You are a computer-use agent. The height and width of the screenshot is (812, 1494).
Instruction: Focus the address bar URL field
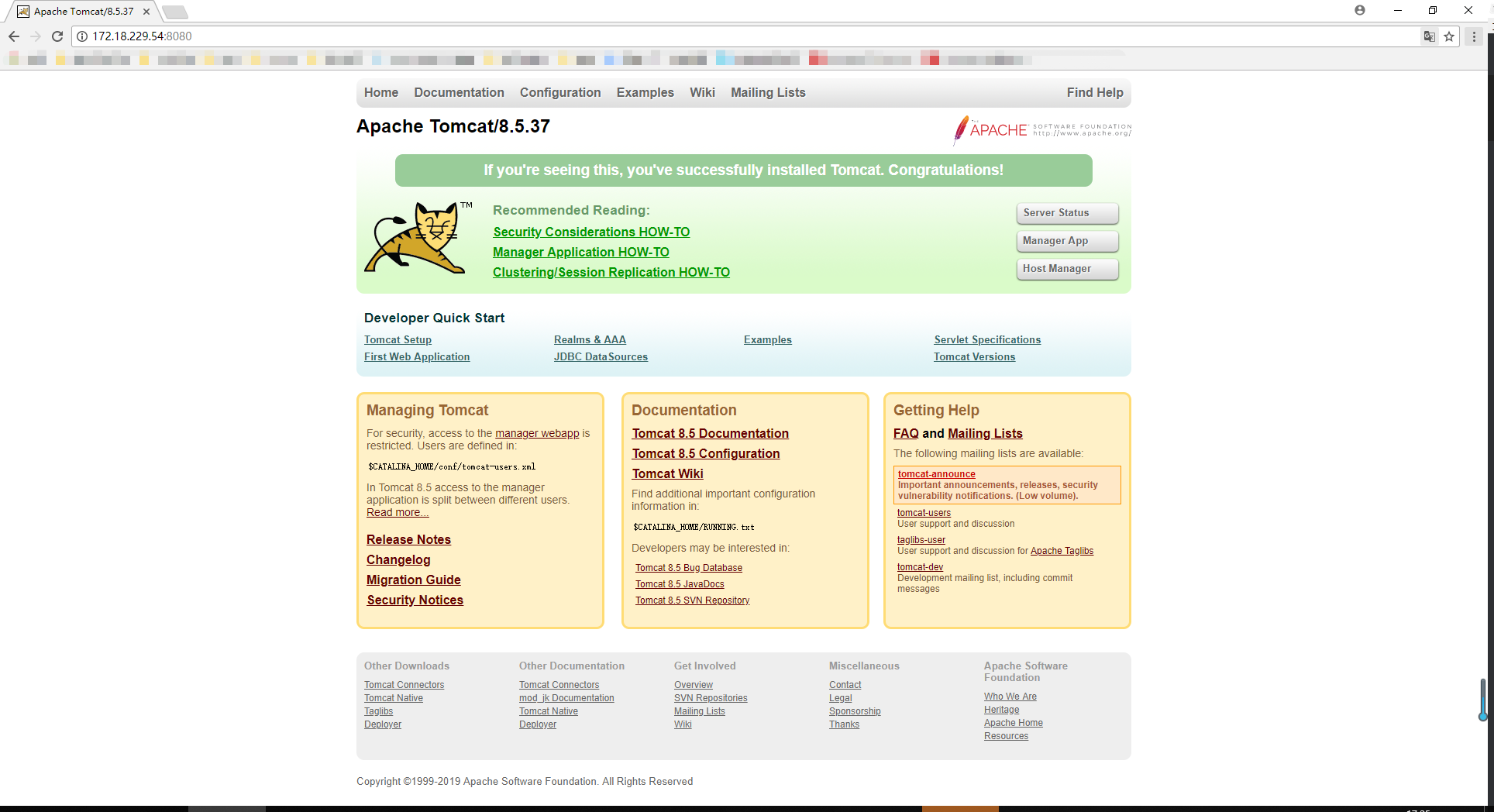(x=744, y=36)
